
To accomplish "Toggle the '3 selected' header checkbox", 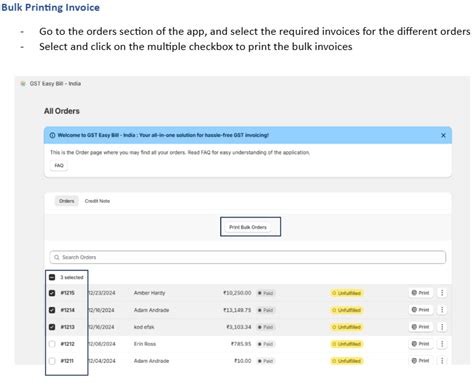I will 52,277.
